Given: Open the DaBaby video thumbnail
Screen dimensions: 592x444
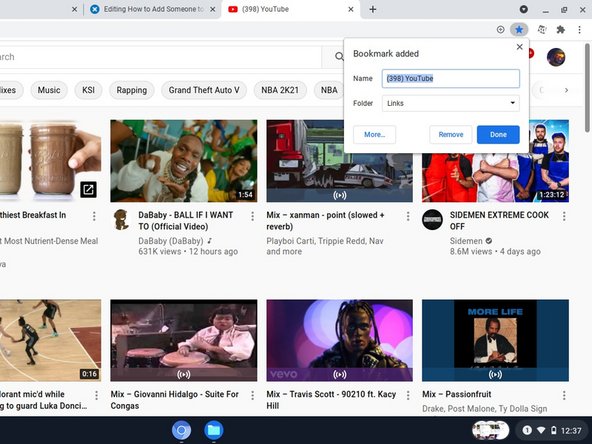Looking at the screenshot, I should (184, 161).
